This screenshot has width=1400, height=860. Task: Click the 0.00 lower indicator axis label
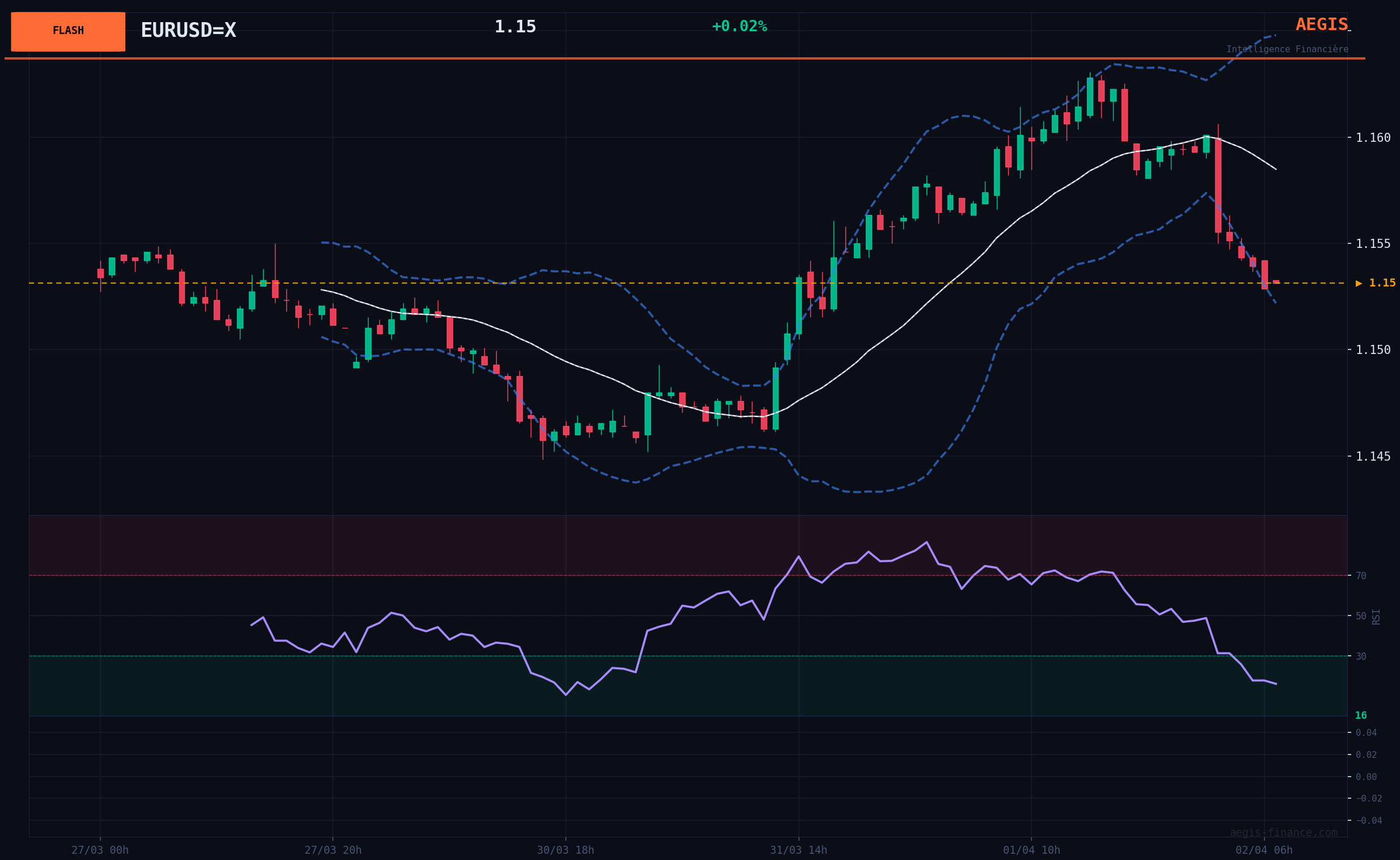click(x=1366, y=777)
